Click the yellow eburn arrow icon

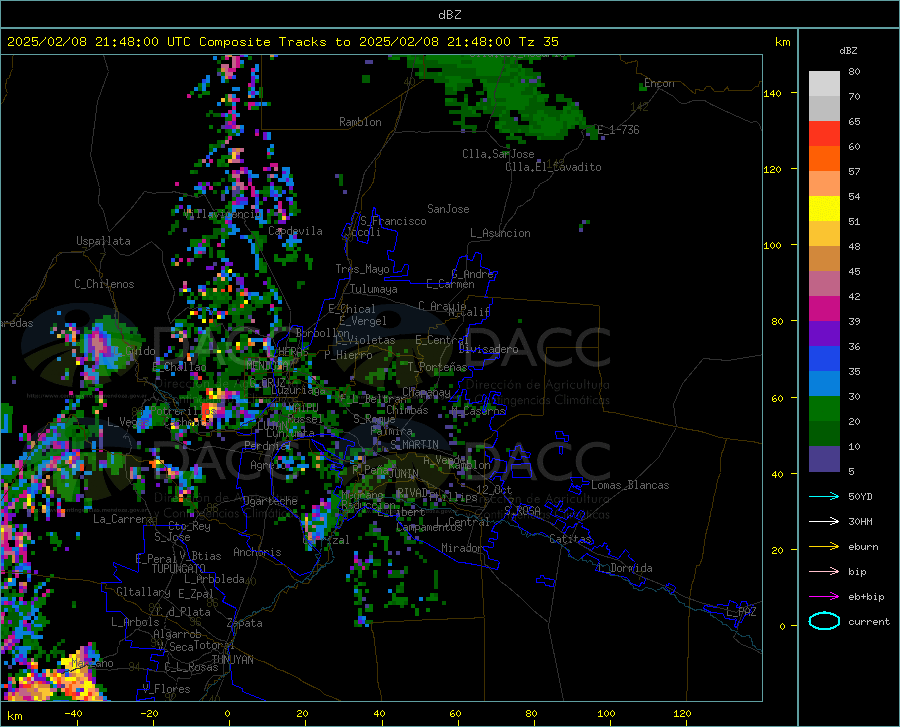point(824,547)
